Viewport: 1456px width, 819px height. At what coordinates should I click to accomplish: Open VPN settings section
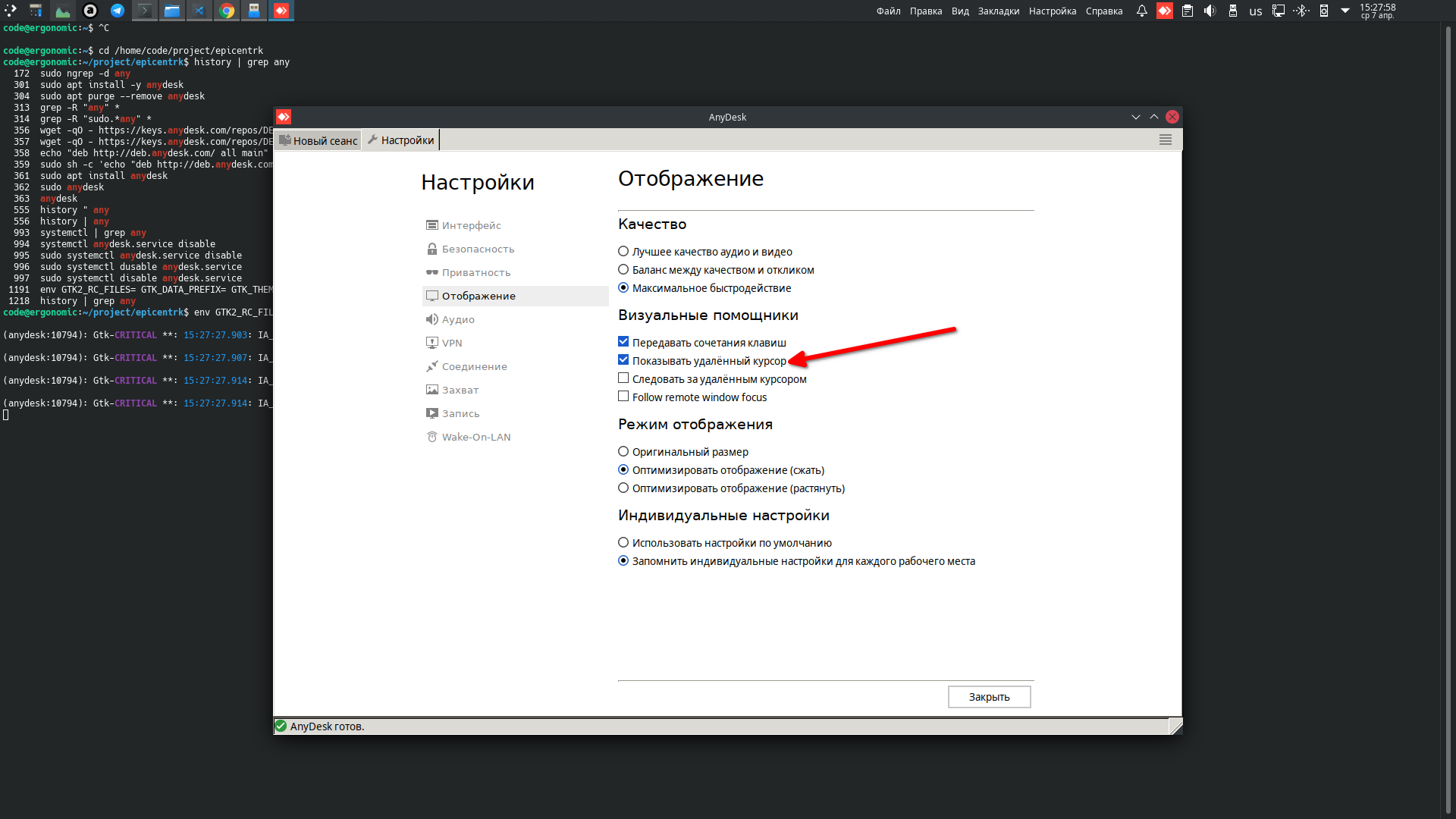pyautogui.click(x=515, y=343)
